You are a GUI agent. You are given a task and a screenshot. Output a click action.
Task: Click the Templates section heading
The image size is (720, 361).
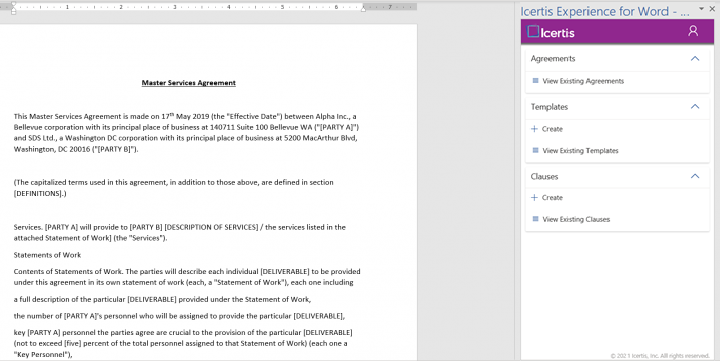click(x=549, y=107)
